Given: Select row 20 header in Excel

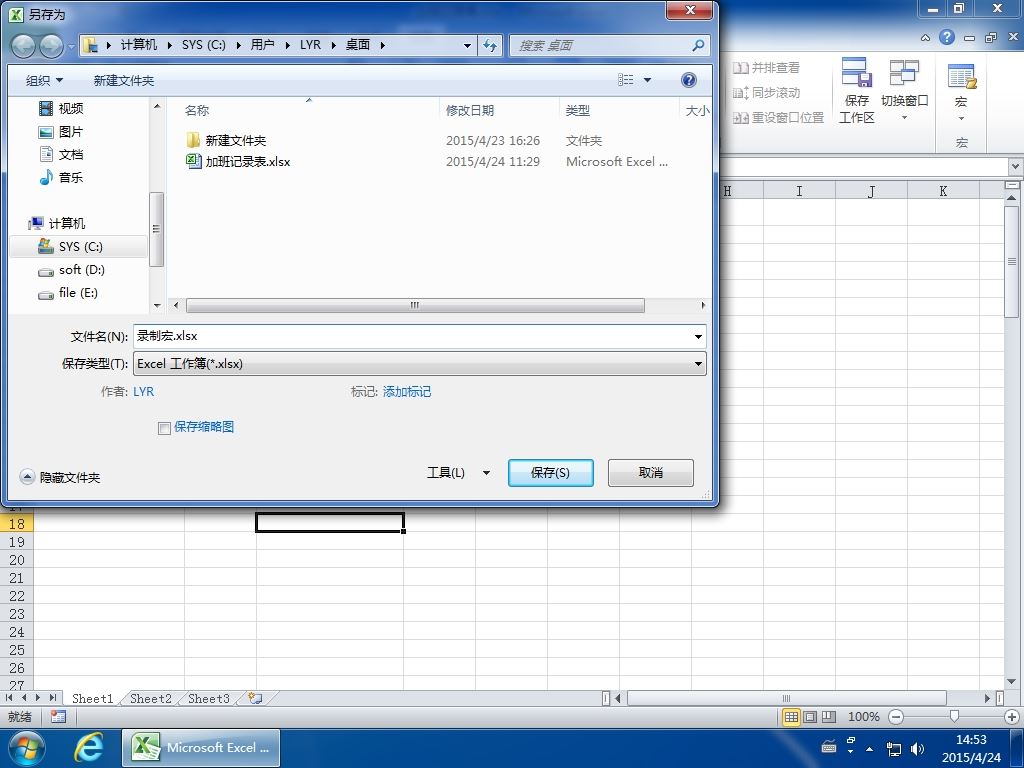Looking at the screenshot, I should pos(17,560).
